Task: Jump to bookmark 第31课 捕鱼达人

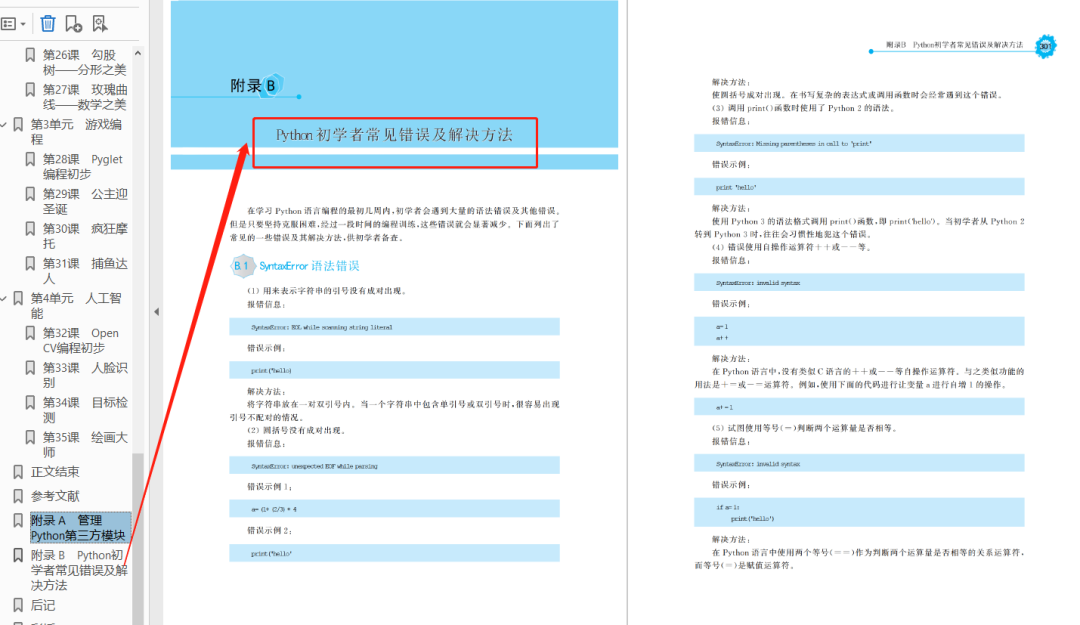Action: (x=85, y=271)
